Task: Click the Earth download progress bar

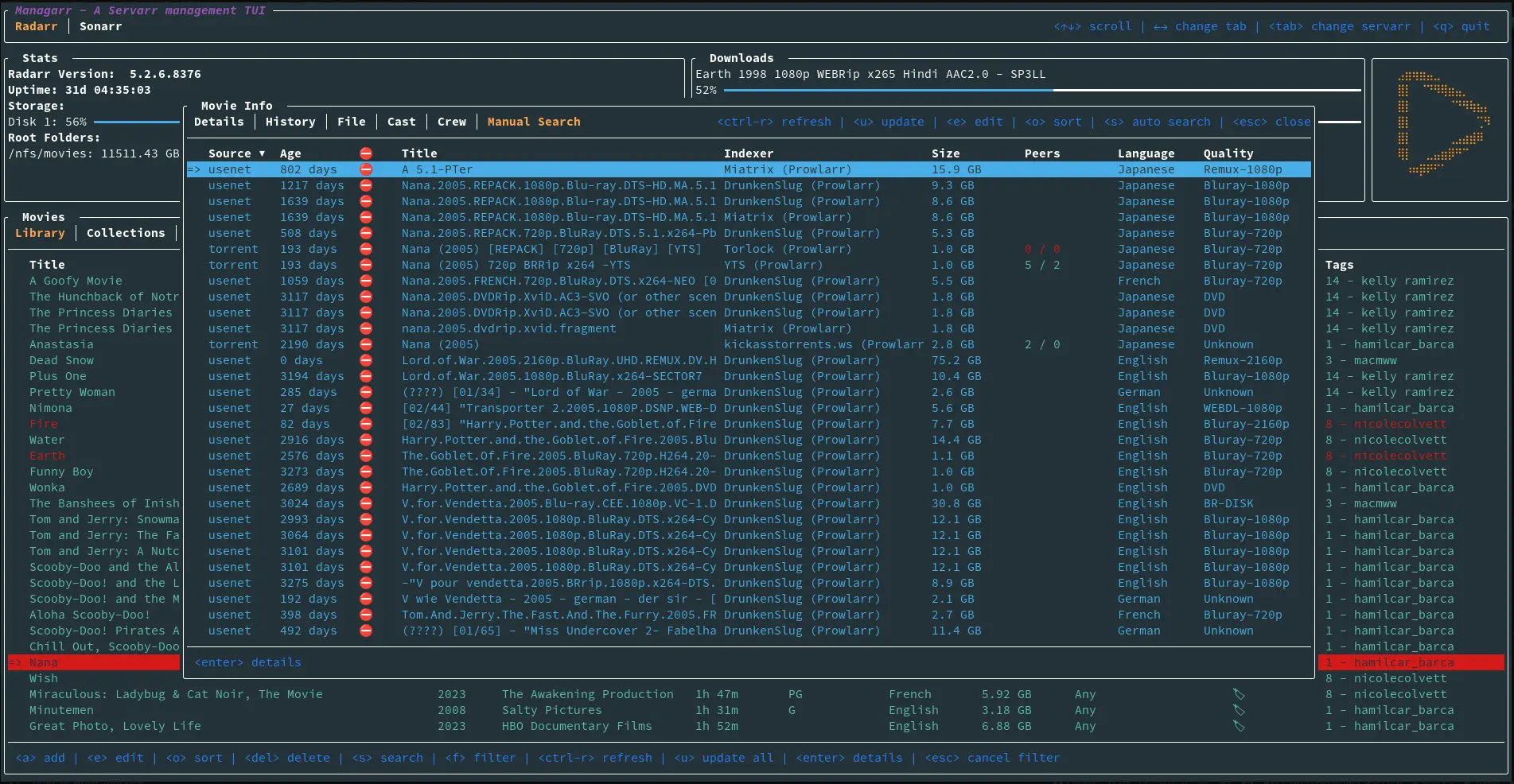Action: point(1042,91)
